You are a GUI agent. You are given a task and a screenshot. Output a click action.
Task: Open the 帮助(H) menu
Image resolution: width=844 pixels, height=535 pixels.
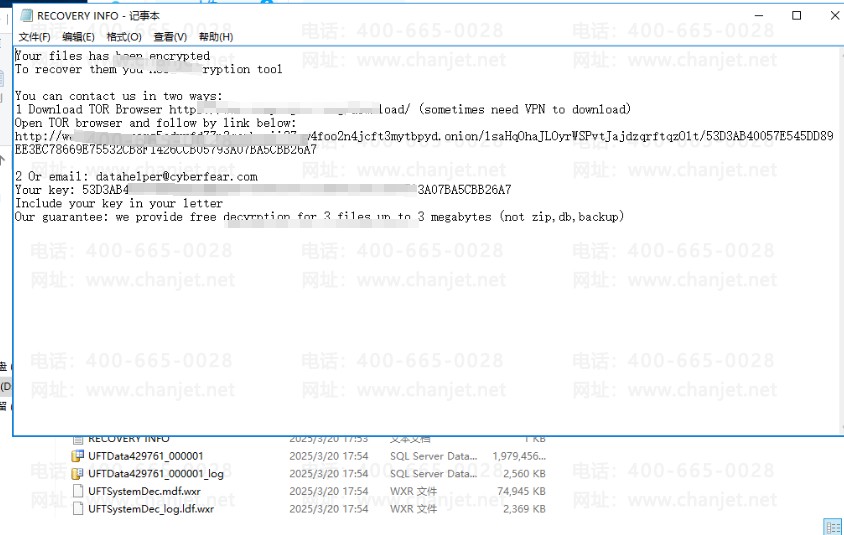point(215,37)
